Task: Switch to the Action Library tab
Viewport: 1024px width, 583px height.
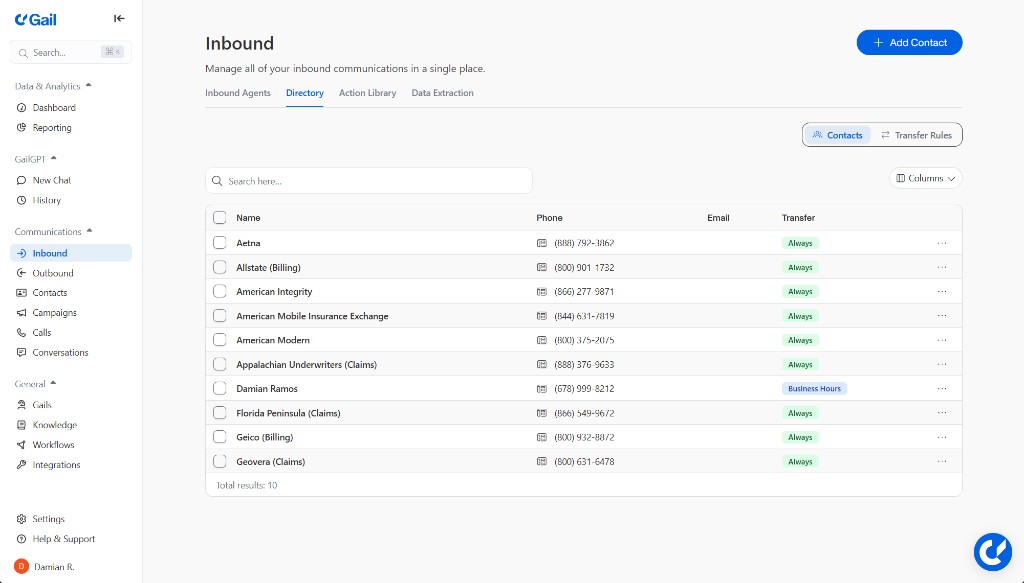Action: [x=367, y=93]
